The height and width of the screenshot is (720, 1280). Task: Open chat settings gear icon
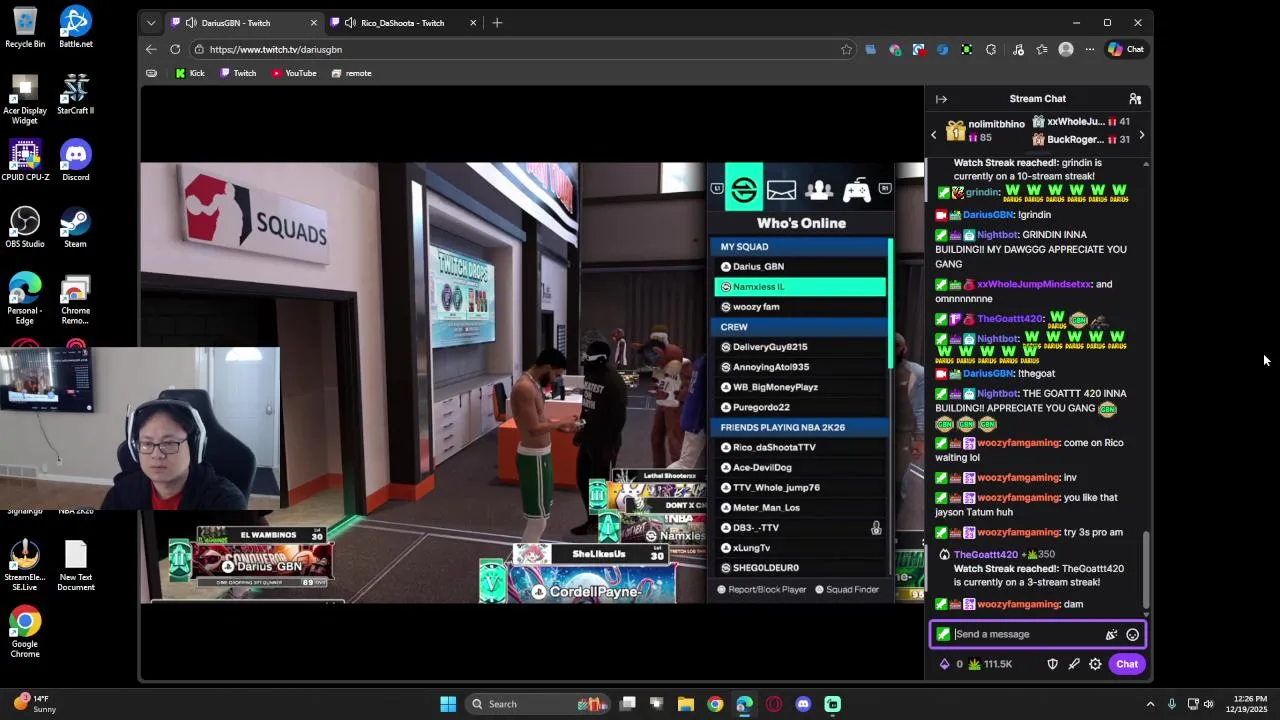pyautogui.click(x=1095, y=664)
